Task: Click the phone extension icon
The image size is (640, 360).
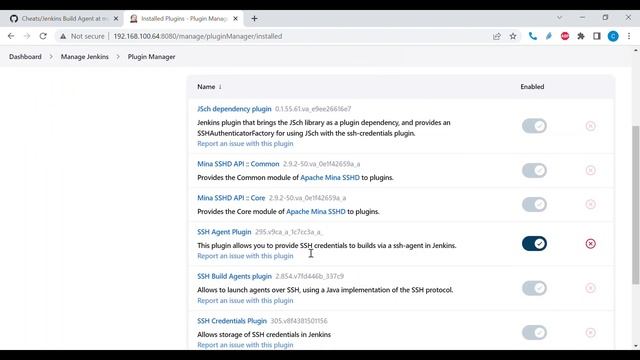Action: 533,36
